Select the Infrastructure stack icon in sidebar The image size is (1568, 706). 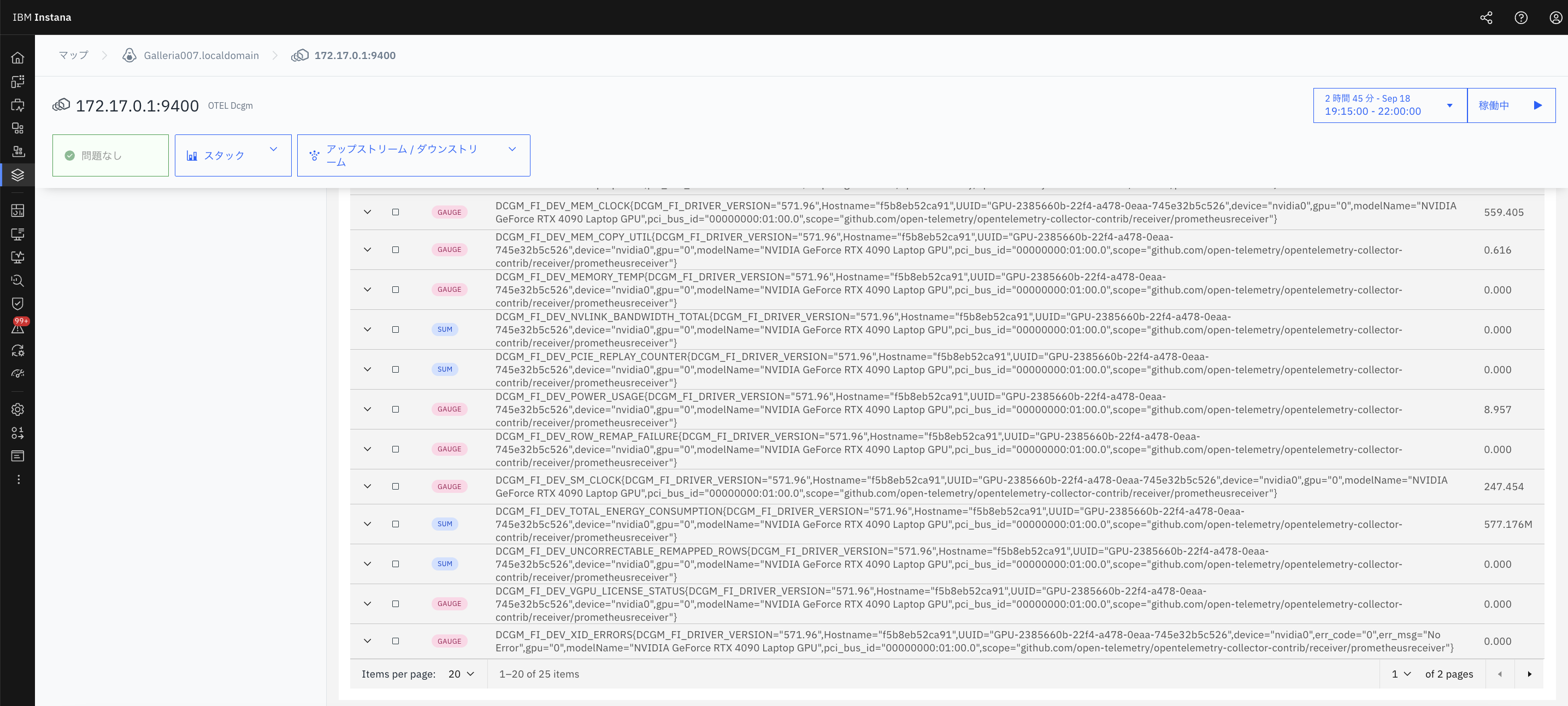point(17,175)
